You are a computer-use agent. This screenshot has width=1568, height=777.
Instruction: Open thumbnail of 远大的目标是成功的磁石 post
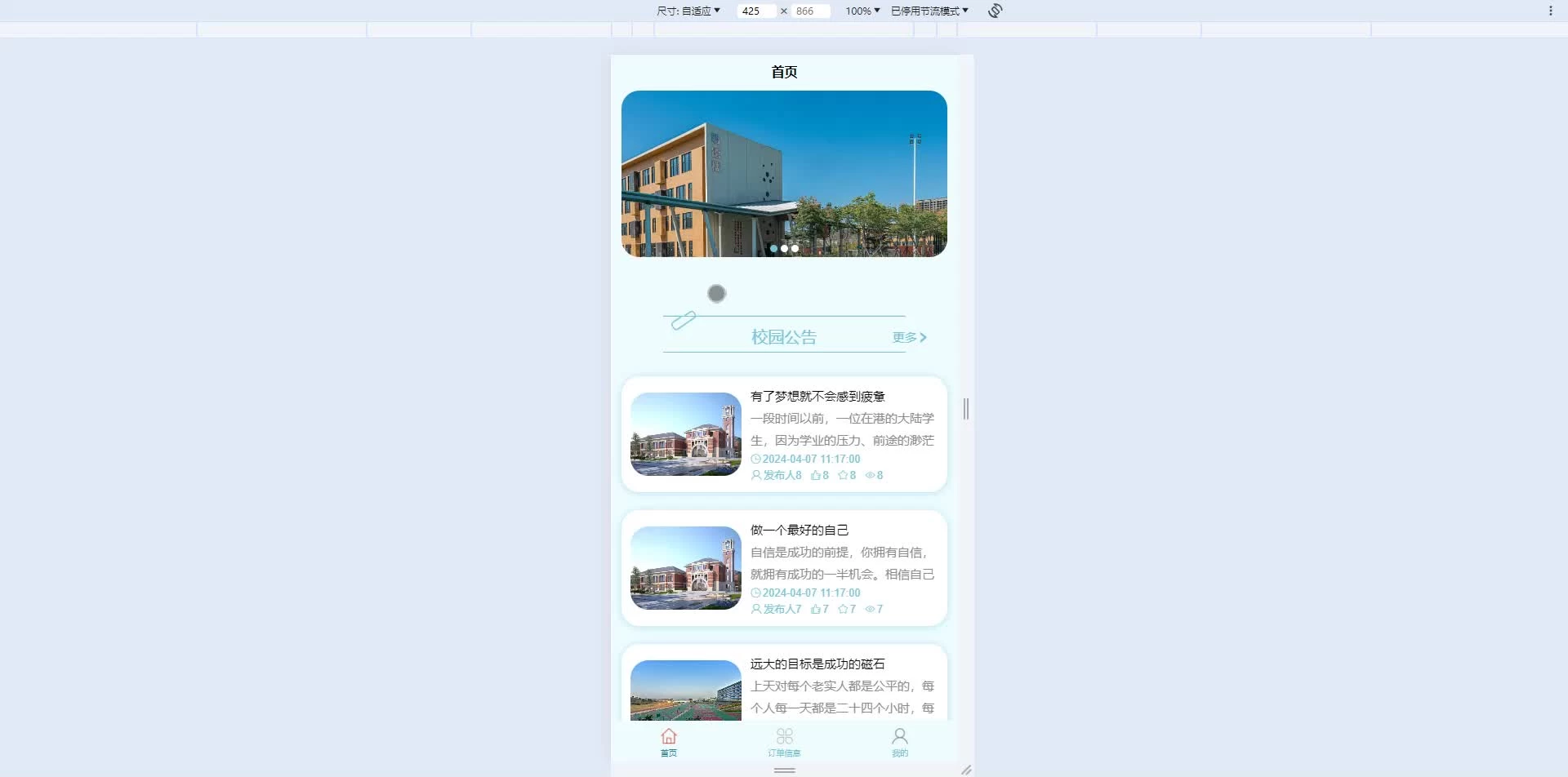click(x=686, y=690)
